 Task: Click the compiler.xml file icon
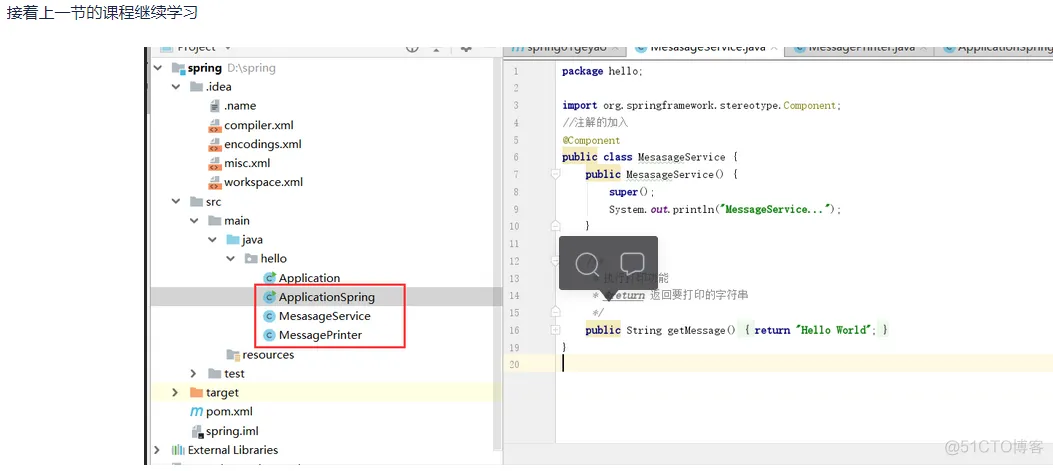[x=214, y=125]
